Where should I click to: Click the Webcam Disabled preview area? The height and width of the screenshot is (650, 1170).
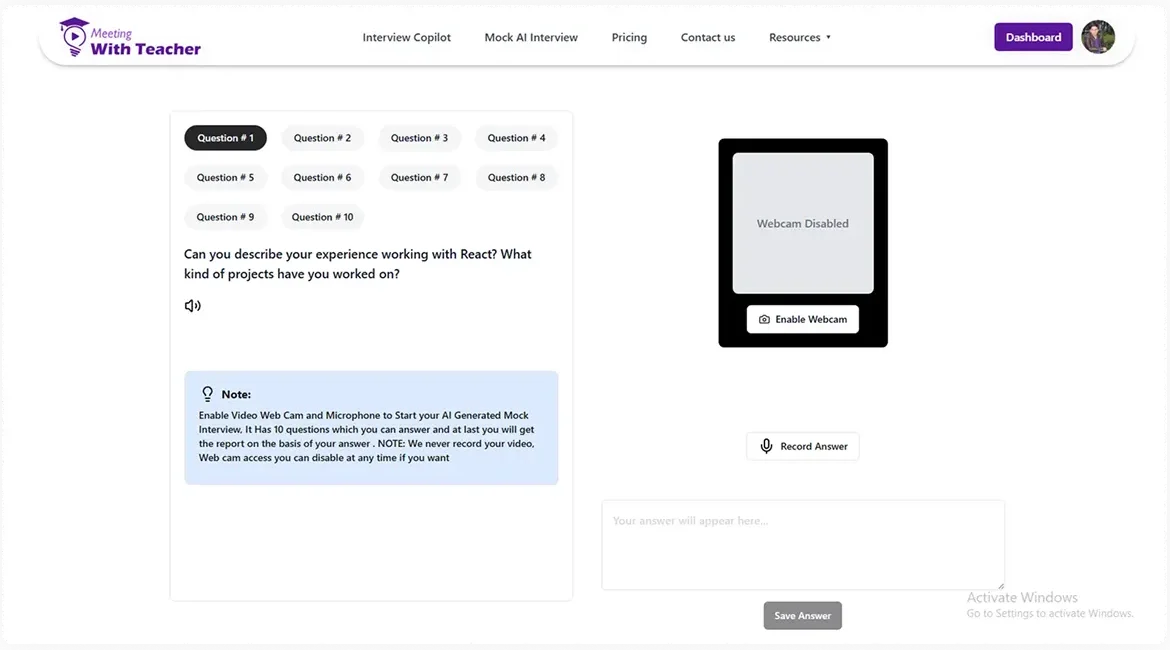click(x=802, y=223)
